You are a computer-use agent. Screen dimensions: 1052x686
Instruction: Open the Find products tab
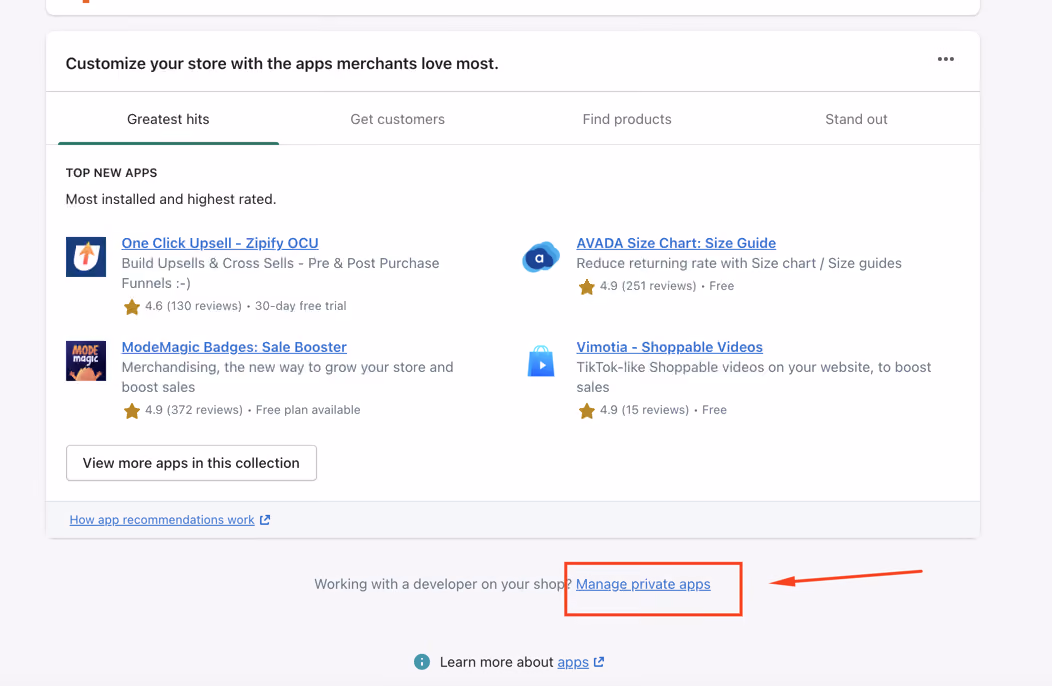click(627, 119)
